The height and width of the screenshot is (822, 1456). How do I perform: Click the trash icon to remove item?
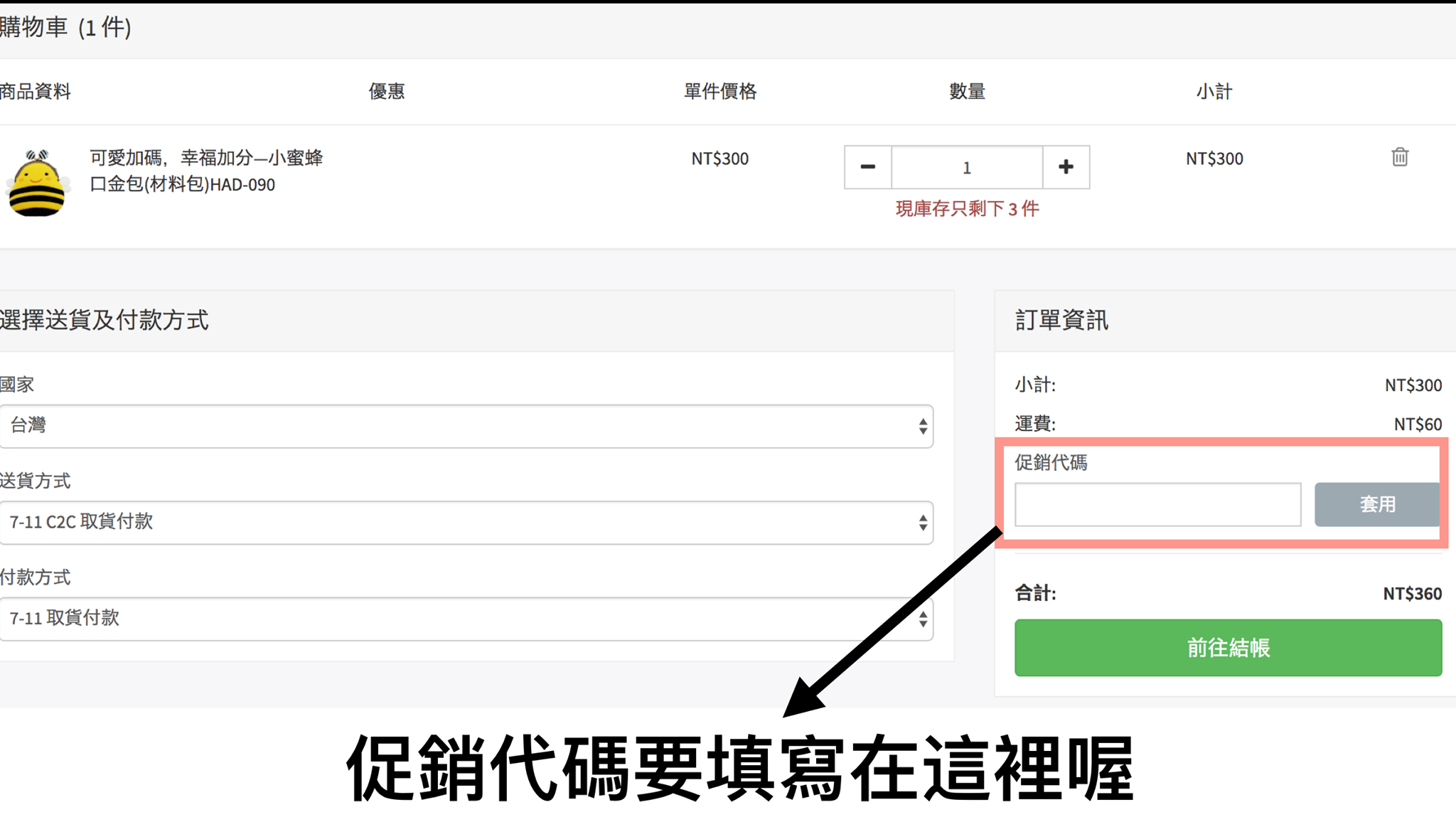(x=1399, y=157)
